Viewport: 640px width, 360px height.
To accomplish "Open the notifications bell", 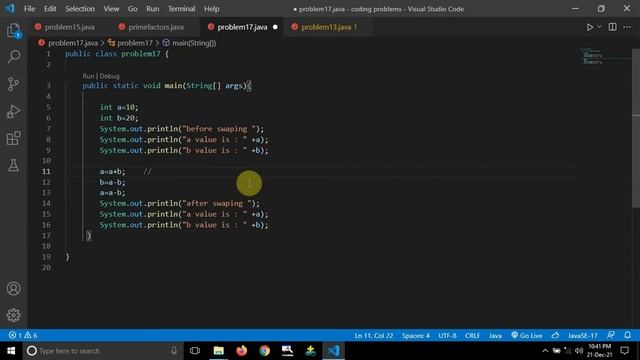I will 627,335.
